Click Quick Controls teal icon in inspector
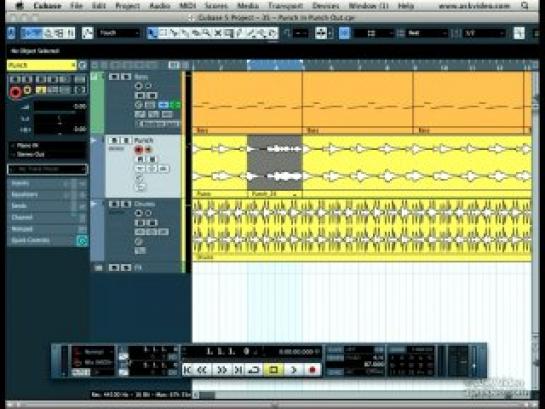 tap(82, 240)
